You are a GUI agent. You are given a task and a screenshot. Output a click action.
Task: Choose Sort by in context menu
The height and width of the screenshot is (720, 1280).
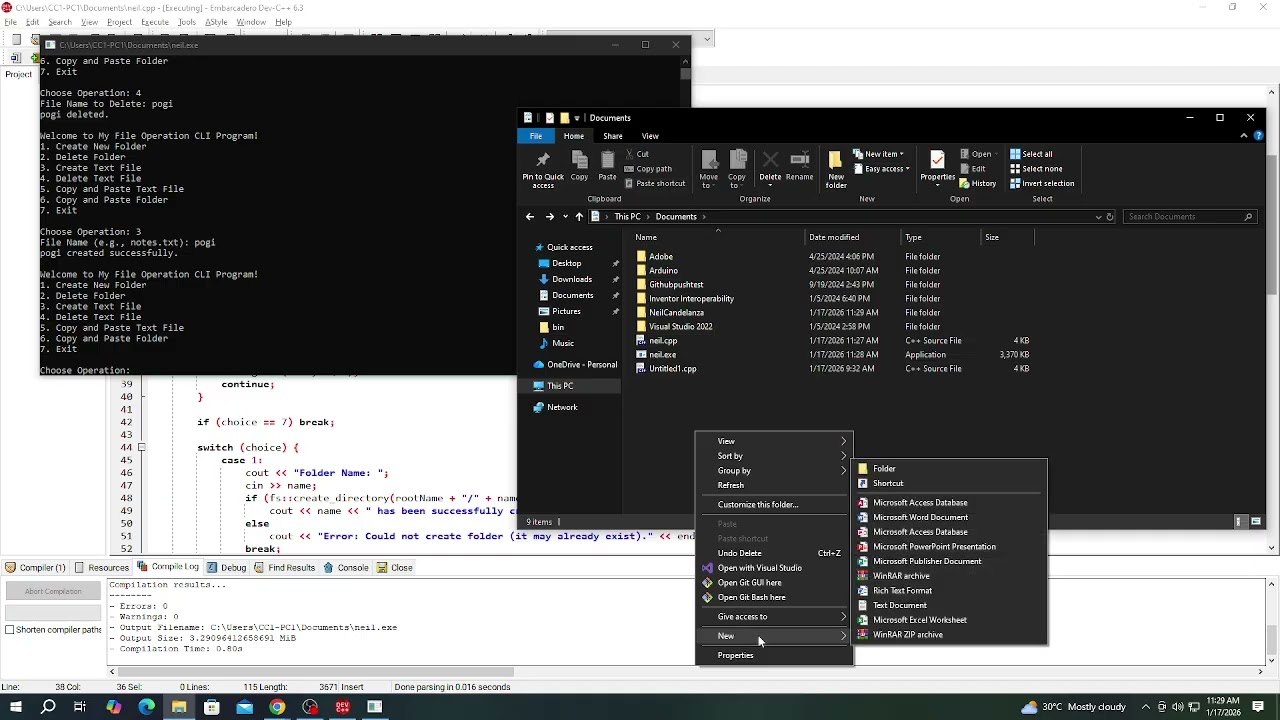pos(774,456)
